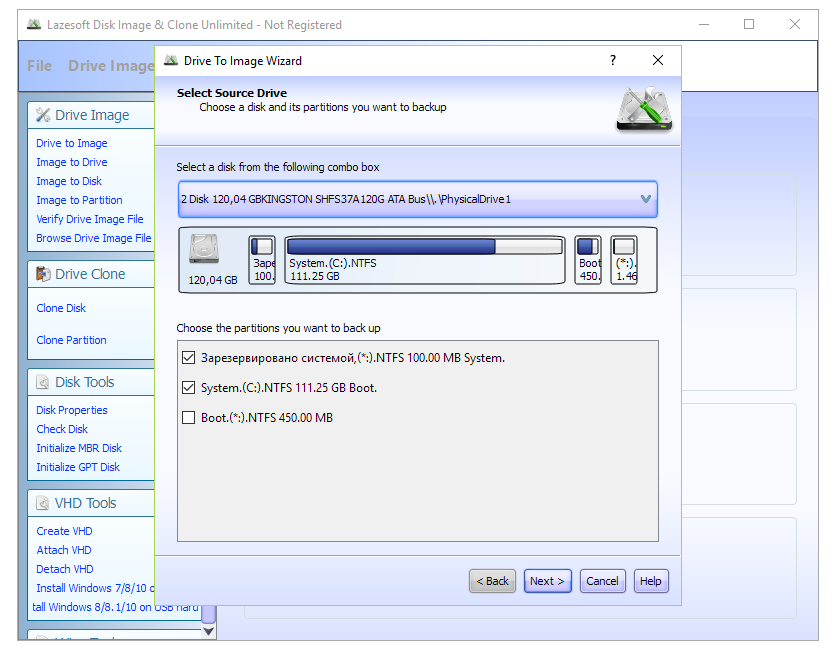837x667 pixels.
Task: Open Install Windows 7/8/10 link
Action: point(95,588)
